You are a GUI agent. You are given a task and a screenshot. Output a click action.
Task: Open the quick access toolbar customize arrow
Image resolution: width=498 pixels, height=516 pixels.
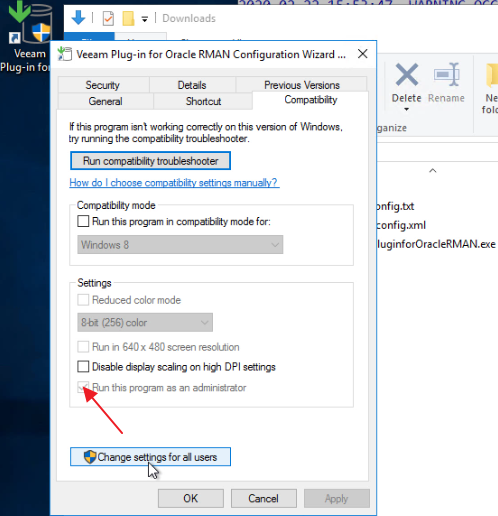click(145, 19)
